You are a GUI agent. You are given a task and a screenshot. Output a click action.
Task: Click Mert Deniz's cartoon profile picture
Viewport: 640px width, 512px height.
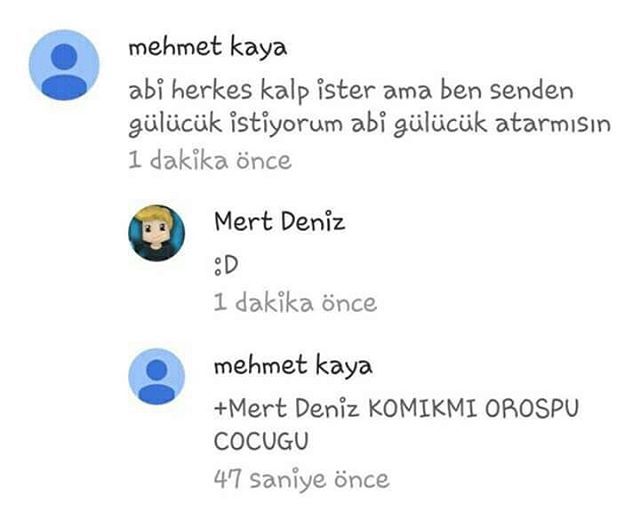[x=157, y=233]
